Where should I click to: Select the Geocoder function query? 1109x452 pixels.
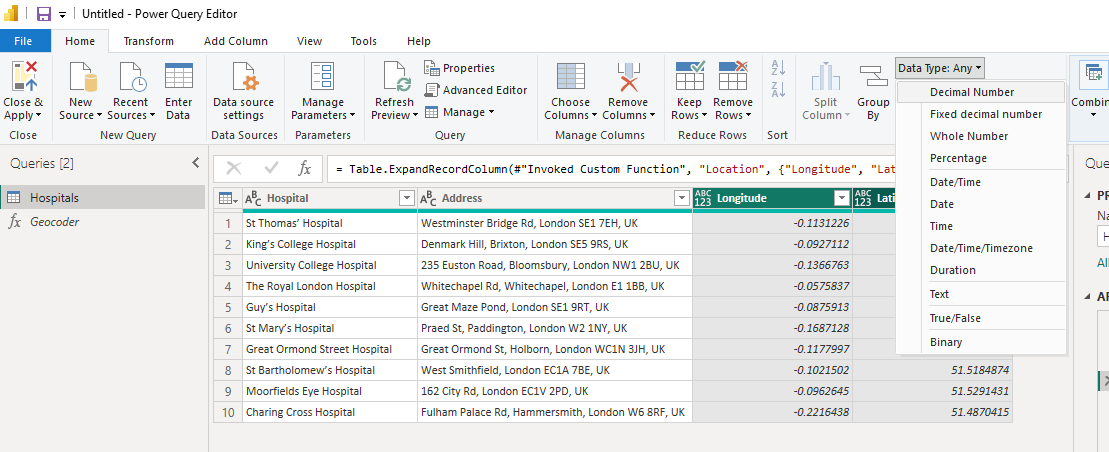pos(54,222)
